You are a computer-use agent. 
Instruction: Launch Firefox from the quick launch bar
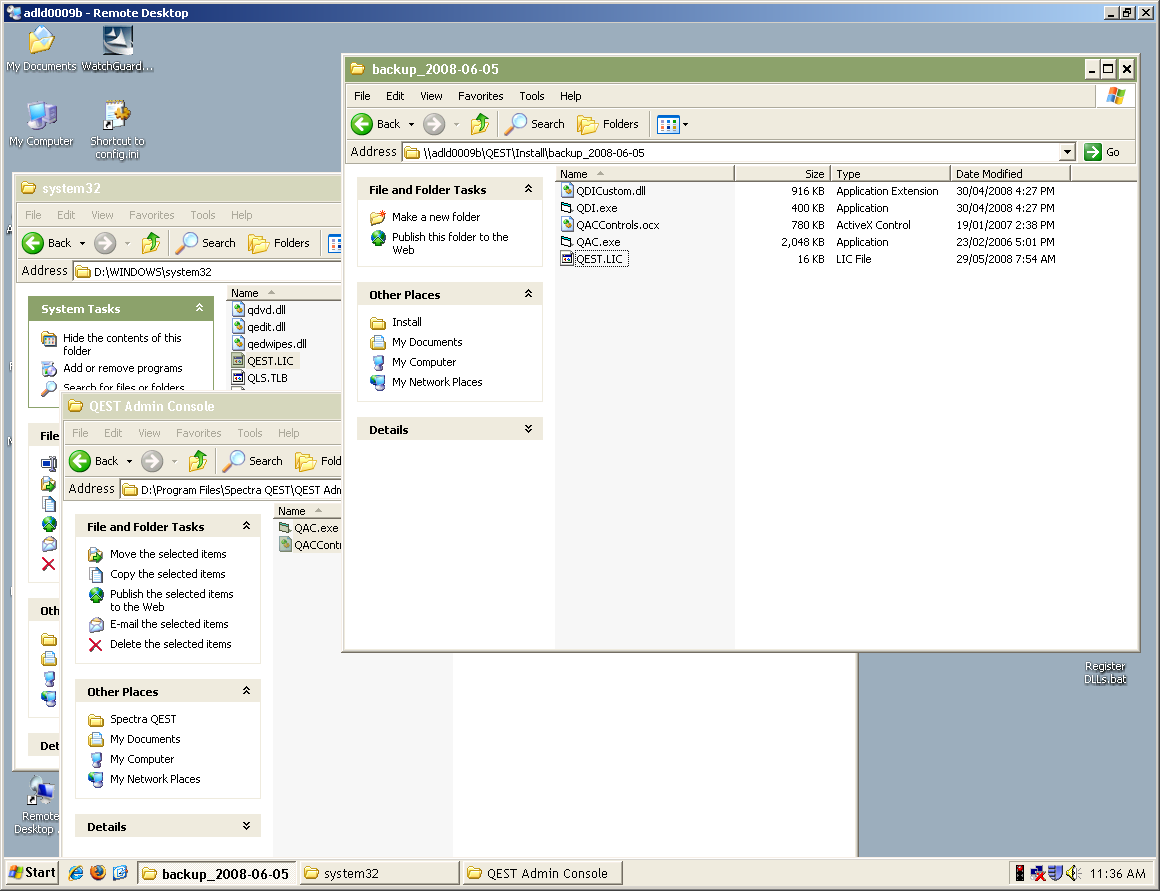click(x=98, y=873)
